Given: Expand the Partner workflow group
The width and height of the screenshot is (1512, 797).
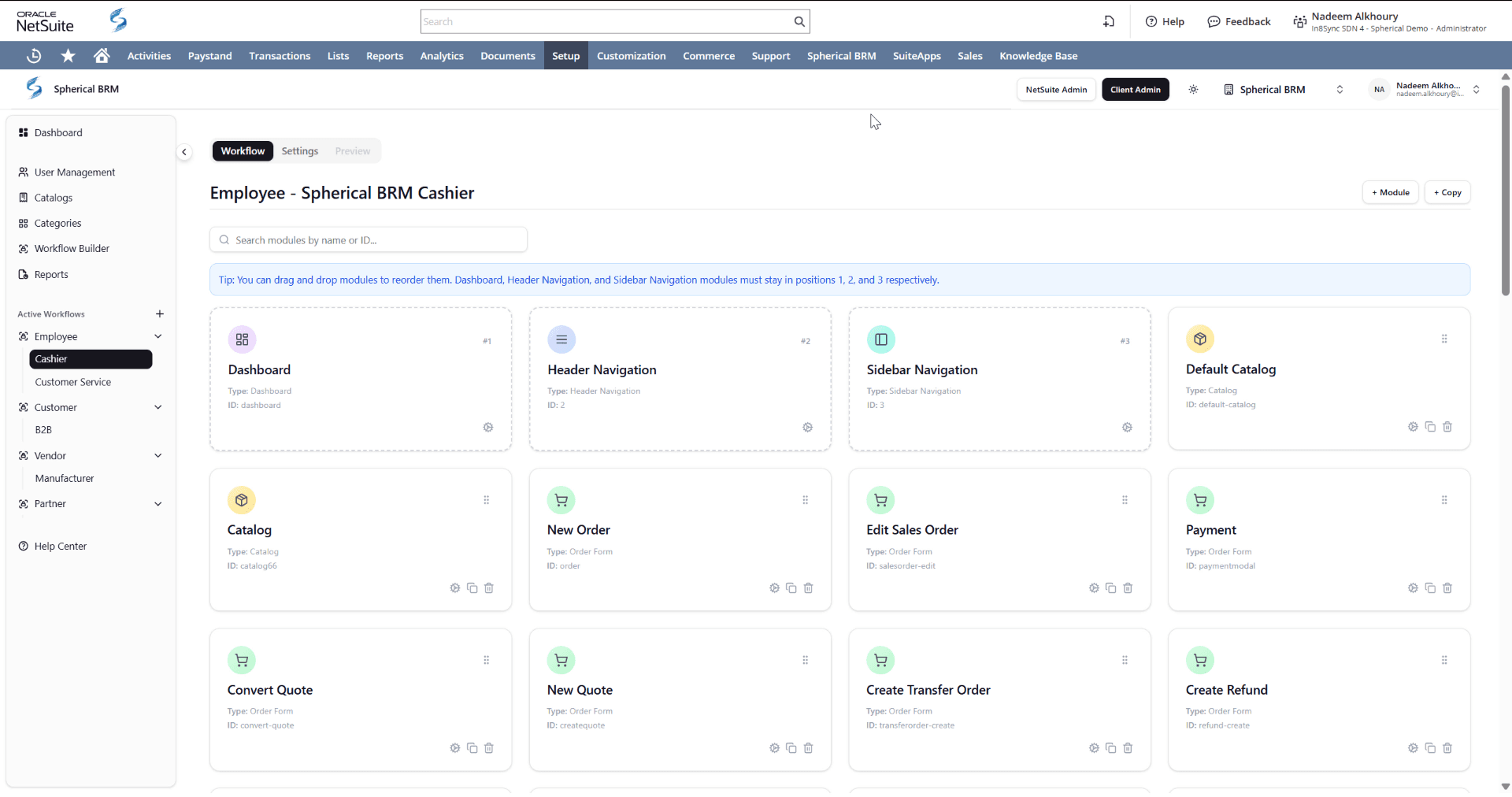Looking at the screenshot, I should [158, 504].
